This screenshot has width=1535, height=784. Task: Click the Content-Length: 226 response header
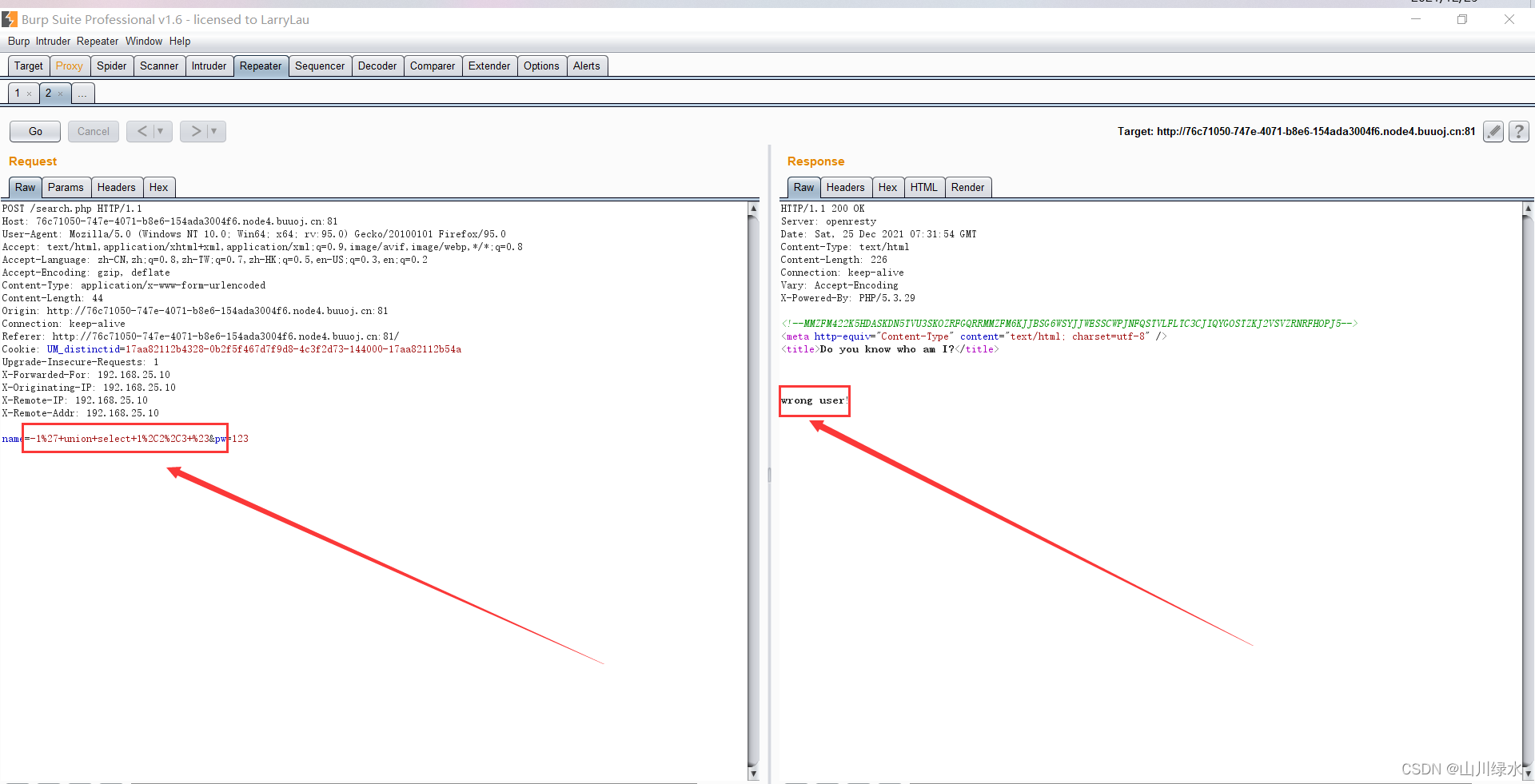pos(834,260)
